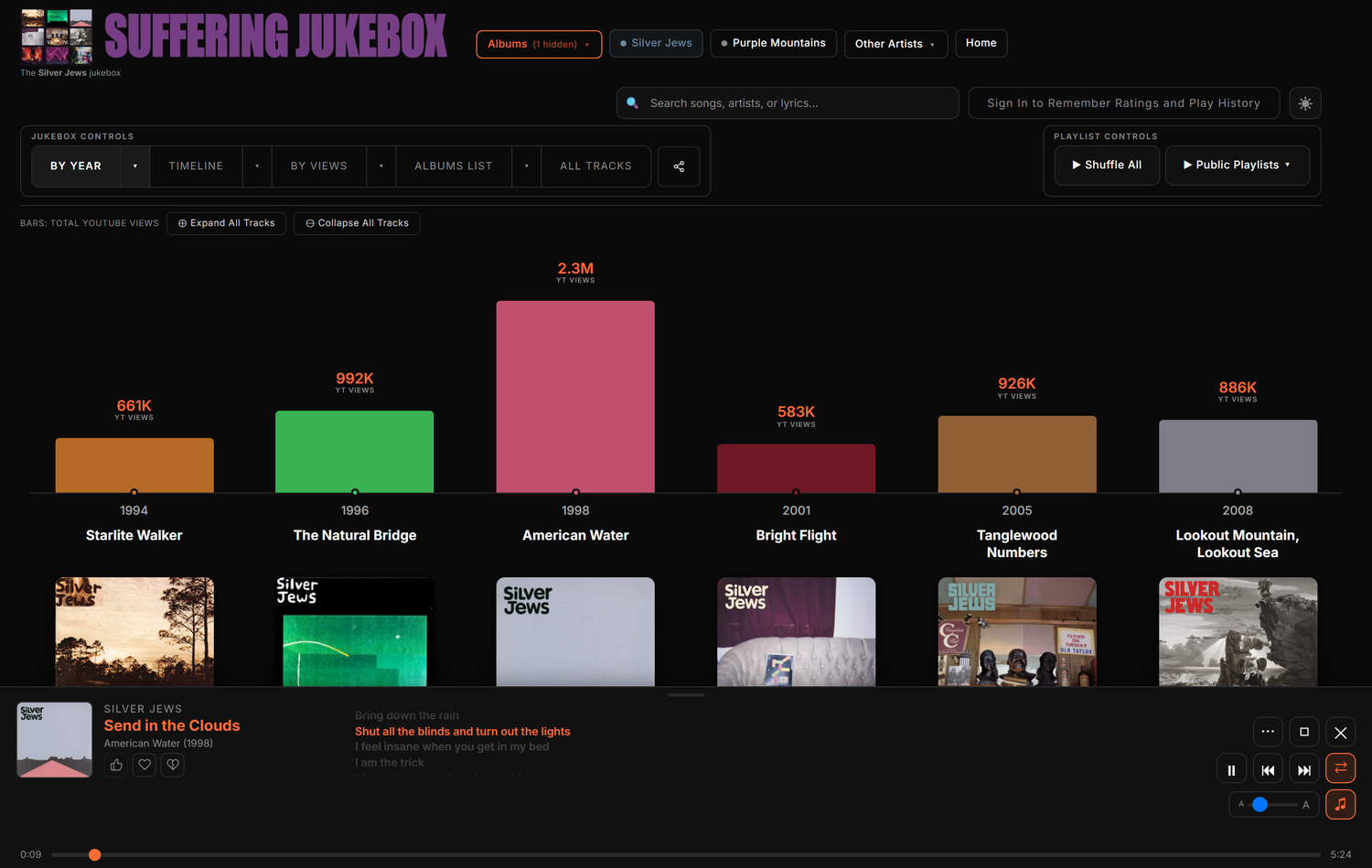Go to the Home page
1372x868 pixels.
click(x=981, y=43)
